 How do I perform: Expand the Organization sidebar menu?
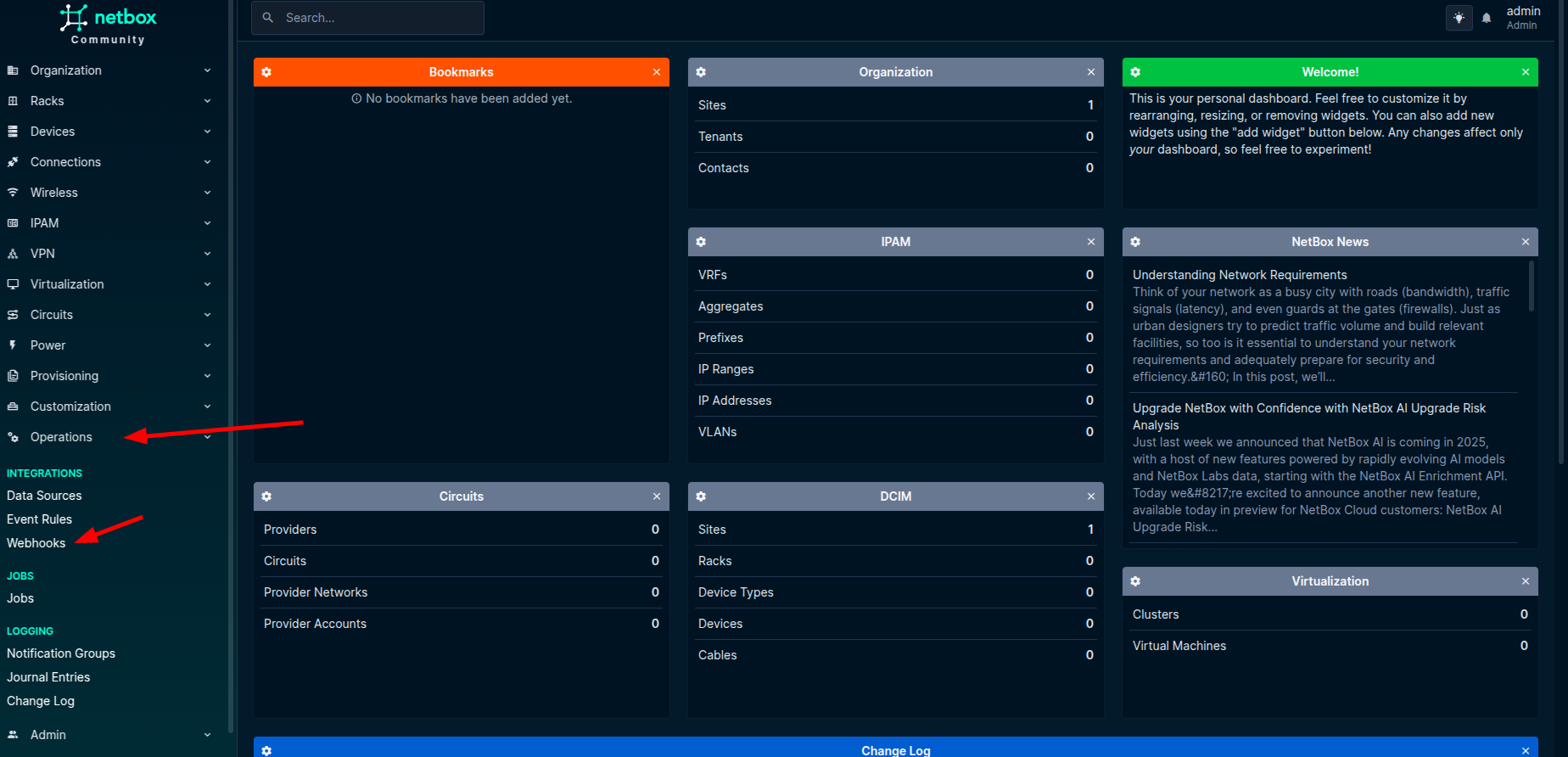point(109,70)
